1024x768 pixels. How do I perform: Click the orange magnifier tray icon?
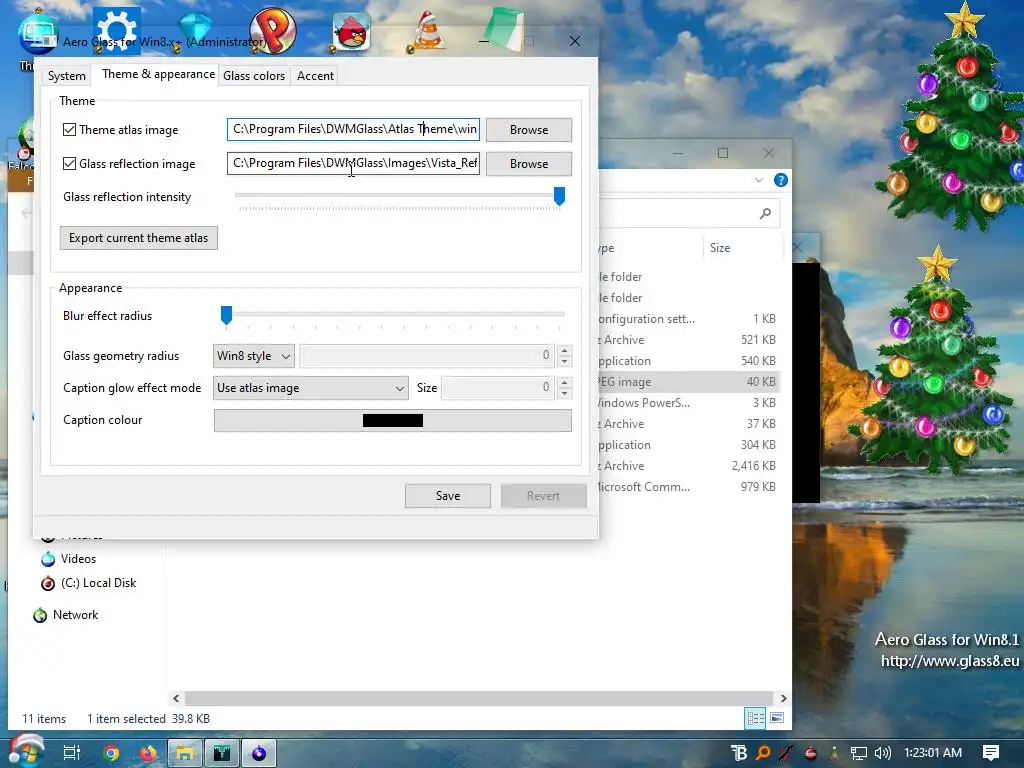(x=763, y=753)
